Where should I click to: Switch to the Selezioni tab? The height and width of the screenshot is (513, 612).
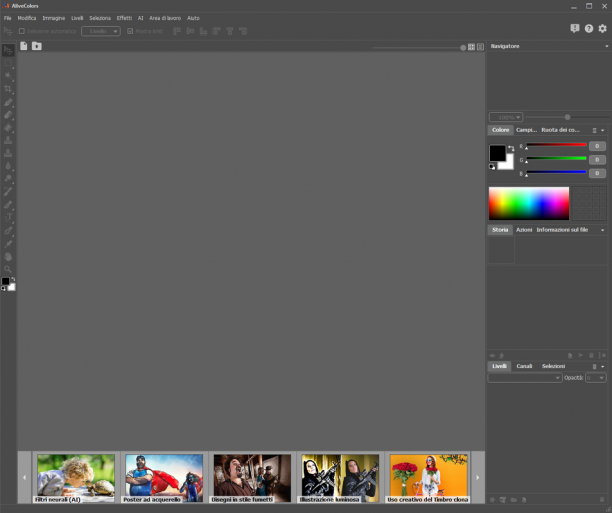553,366
